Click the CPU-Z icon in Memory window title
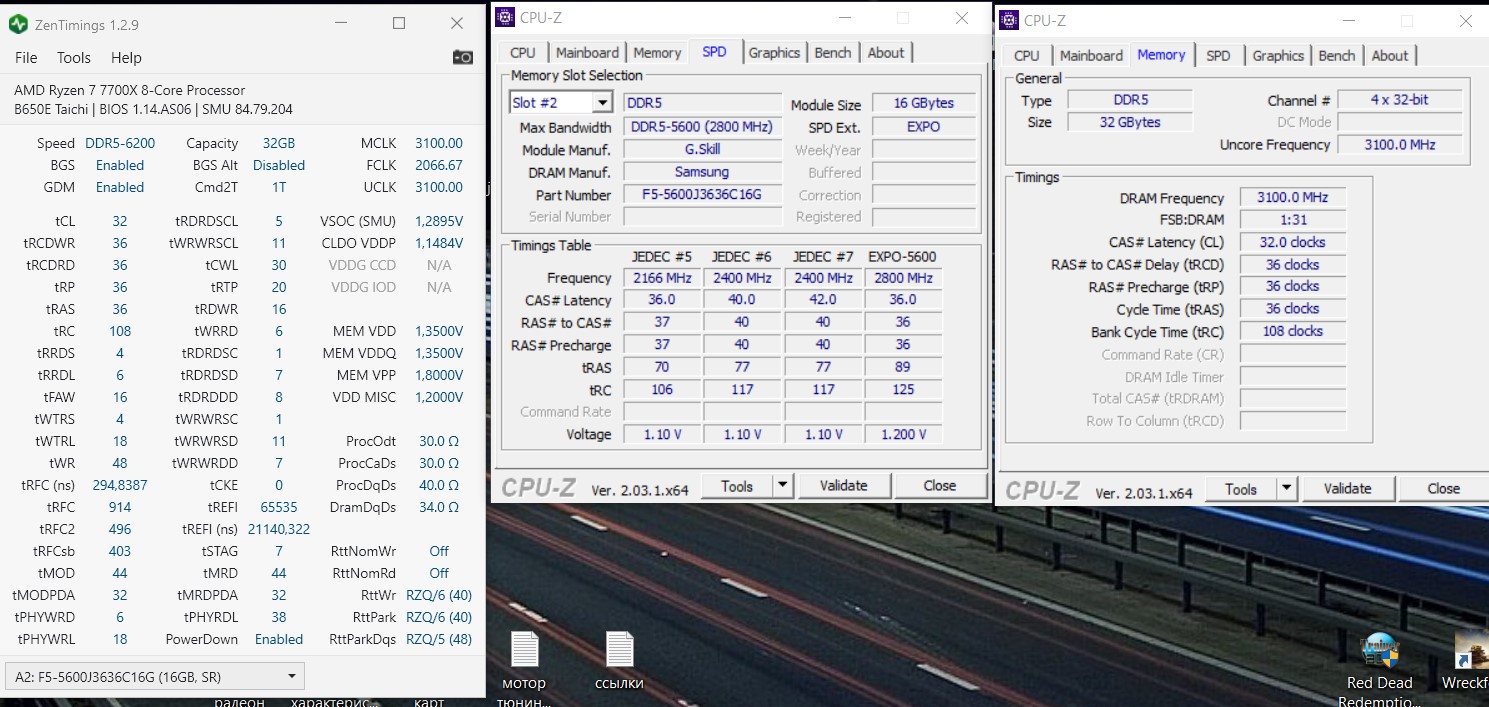The height and width of the screenshot is (707, 1489). pos(1009,20)
